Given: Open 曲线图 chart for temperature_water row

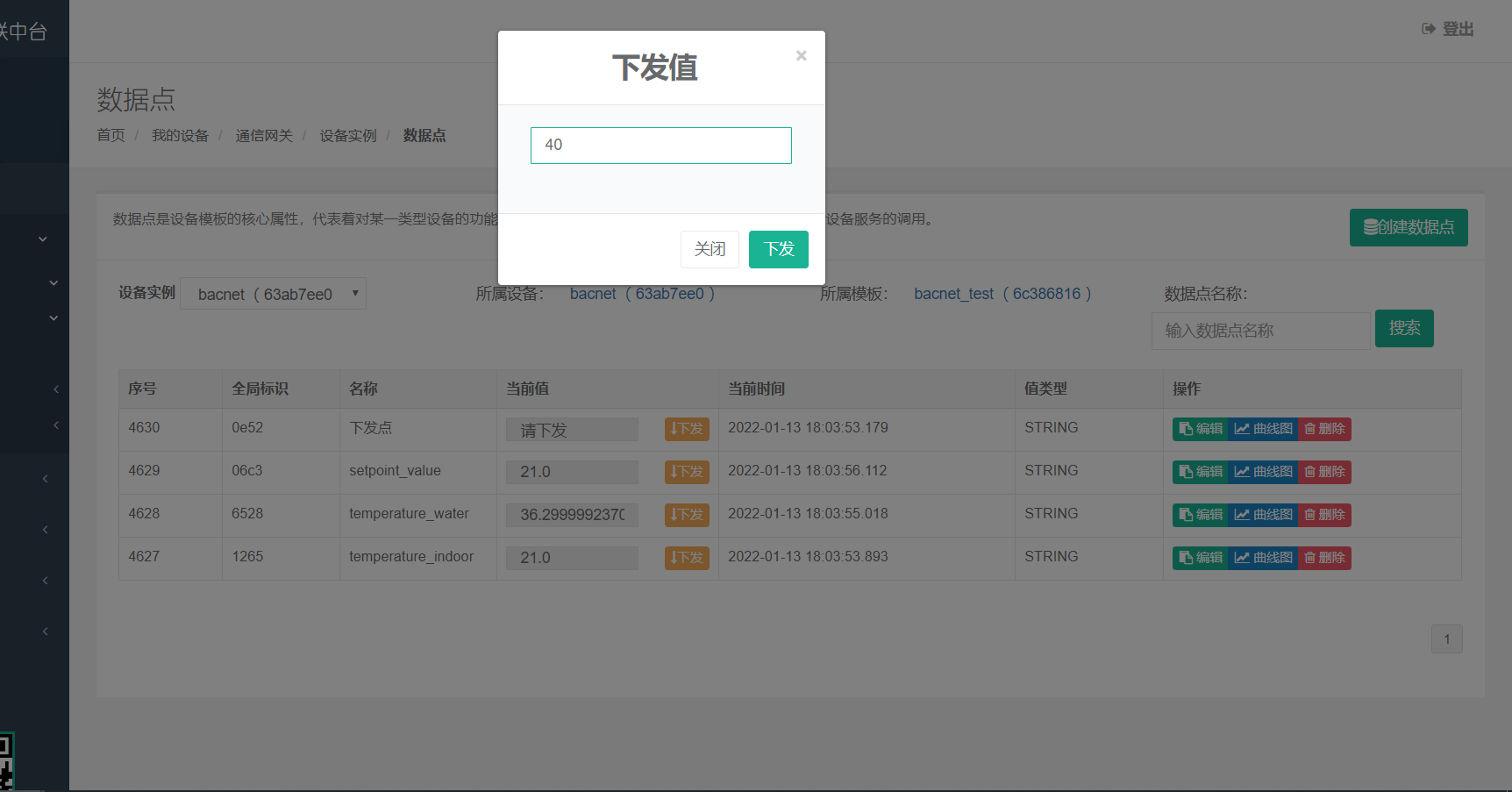Looking at the screenshot, I should click(x=1262, y=515).
